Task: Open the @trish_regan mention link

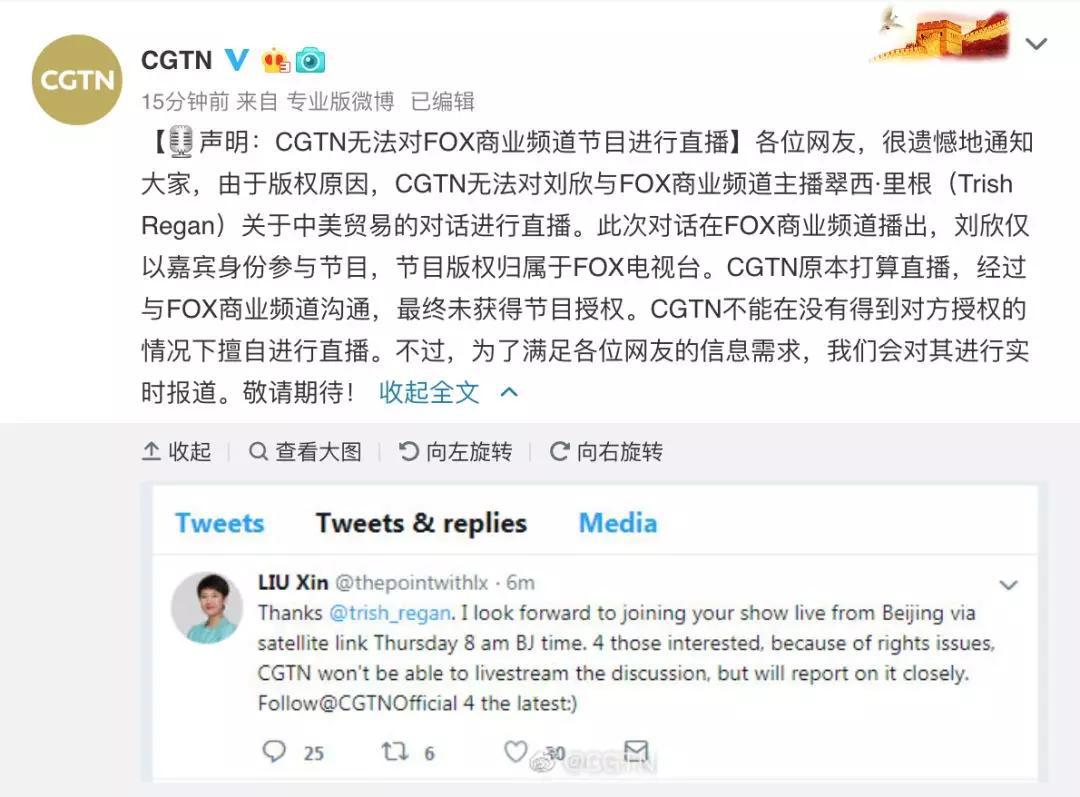Action: 391,613
